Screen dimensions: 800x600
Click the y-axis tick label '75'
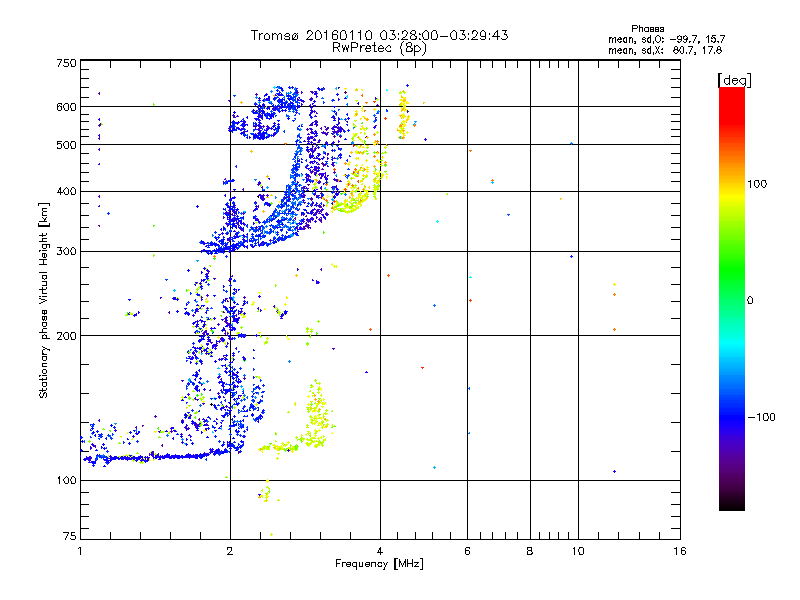coord(70,536)
